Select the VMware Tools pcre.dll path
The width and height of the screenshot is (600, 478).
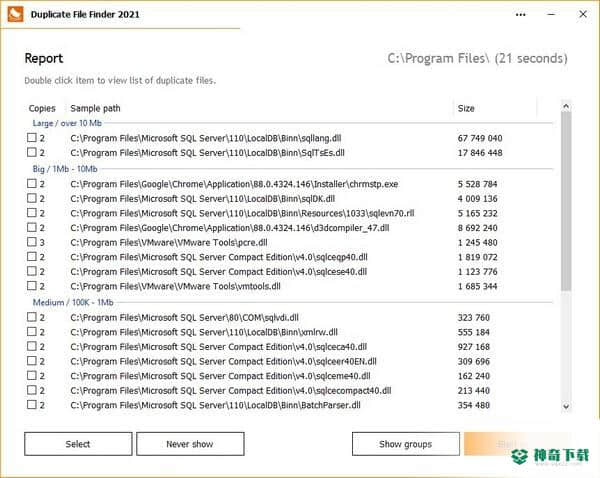point(169,242)
